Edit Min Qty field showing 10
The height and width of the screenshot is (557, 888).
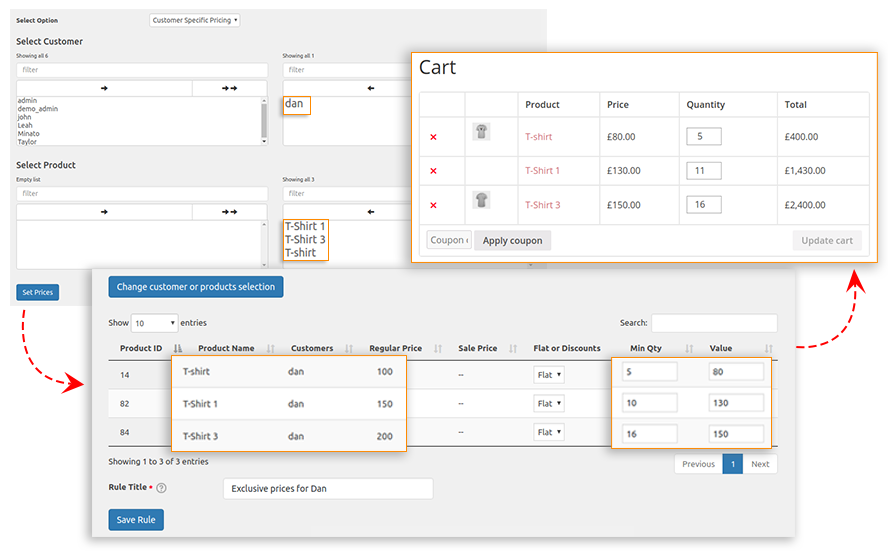click(x=650, y=403)
